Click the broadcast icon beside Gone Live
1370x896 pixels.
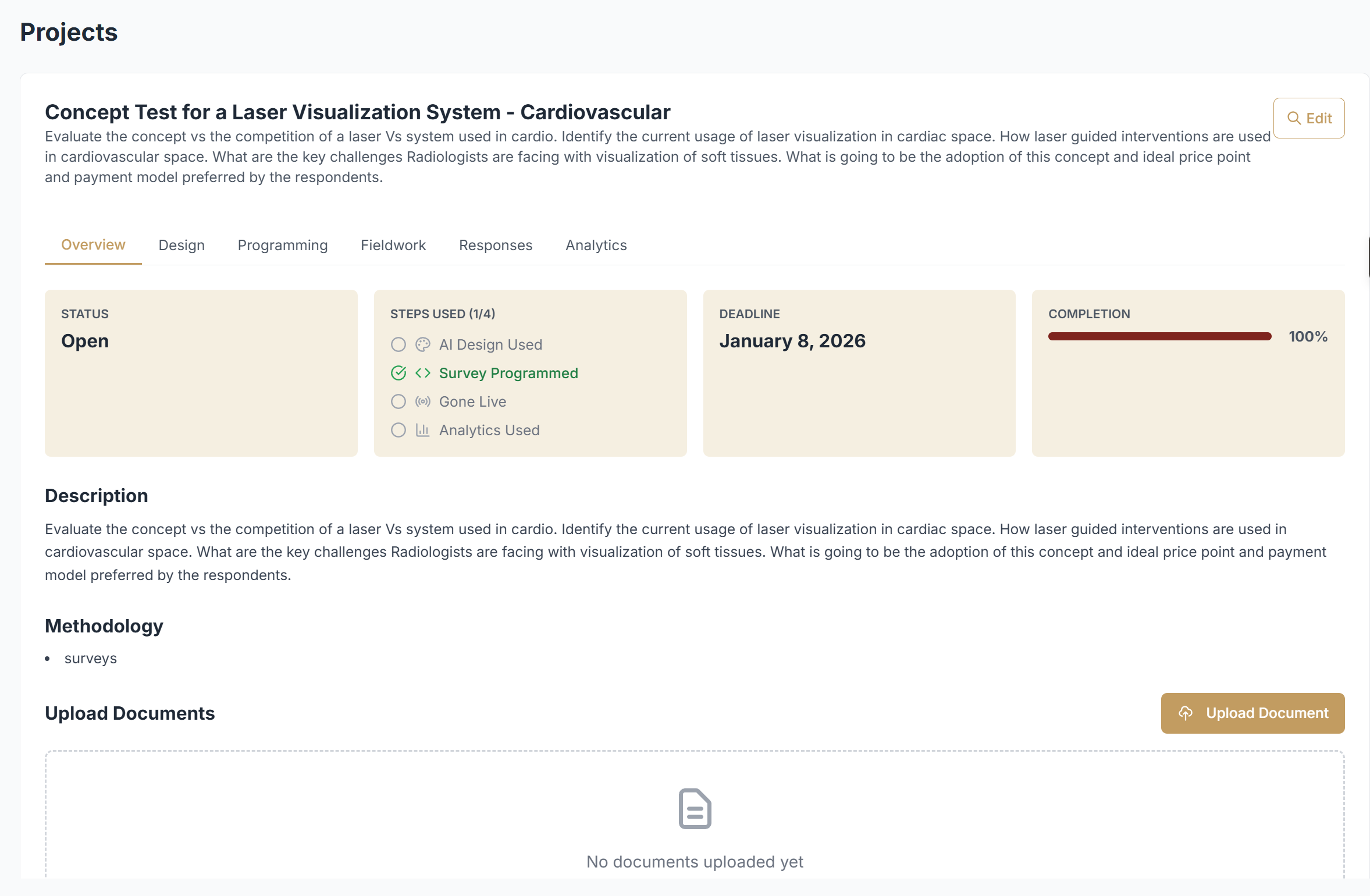coord(423,401)
